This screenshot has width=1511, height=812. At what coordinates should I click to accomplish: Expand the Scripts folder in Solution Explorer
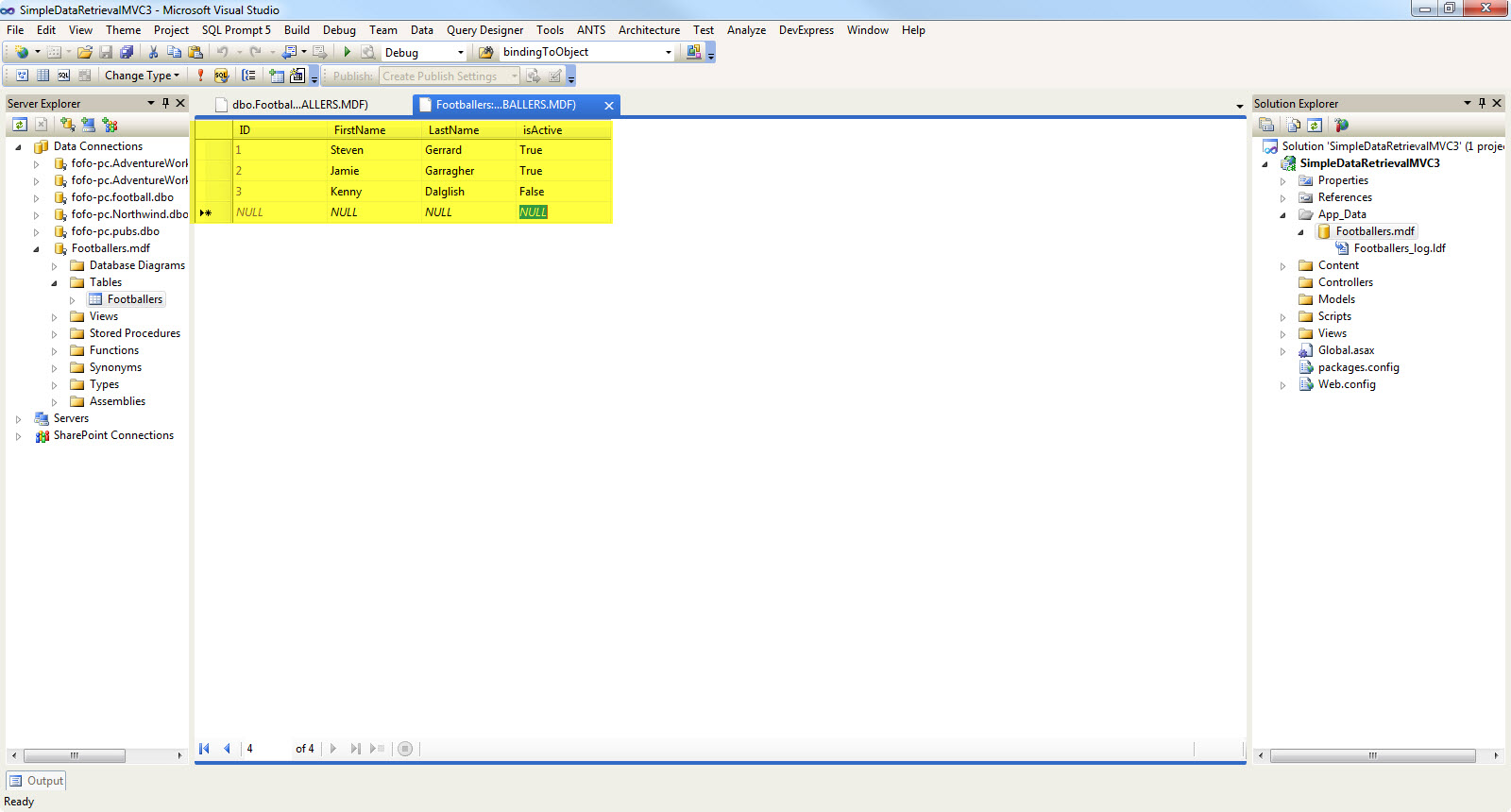[x=1282, y=317]
